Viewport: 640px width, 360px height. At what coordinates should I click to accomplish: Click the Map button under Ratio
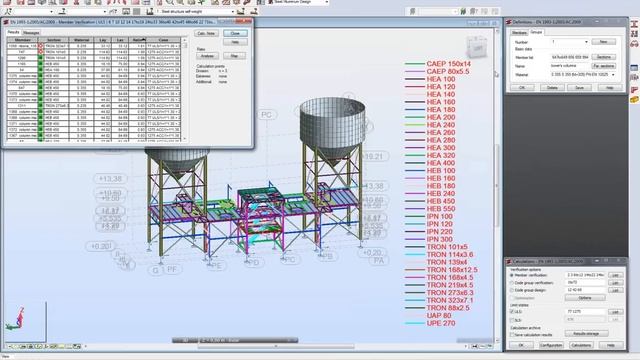[234, 56]
